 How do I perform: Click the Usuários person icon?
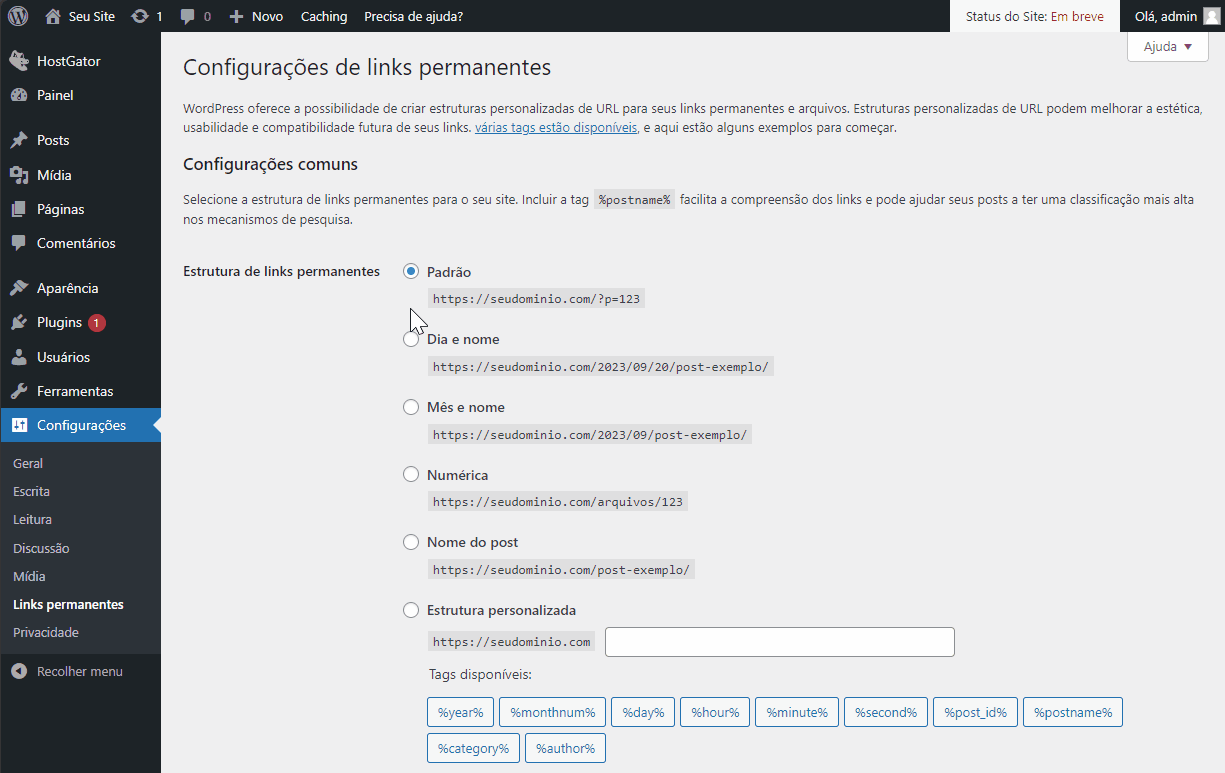pos(19,357)
